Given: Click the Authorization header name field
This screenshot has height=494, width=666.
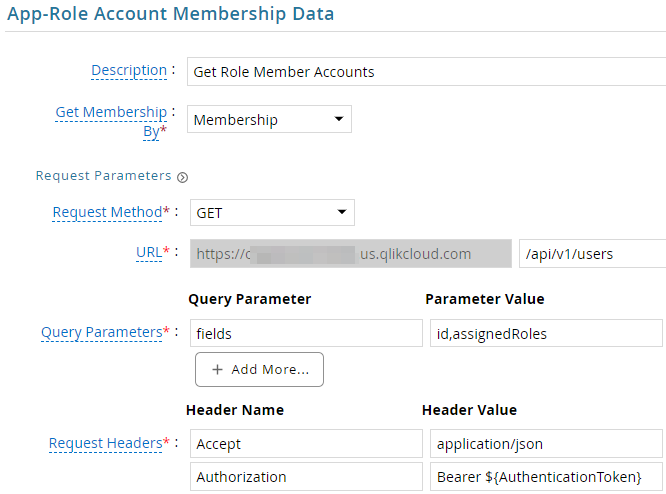Looking at the screenshot, I should pyautogui.click(x=306, y=477).
